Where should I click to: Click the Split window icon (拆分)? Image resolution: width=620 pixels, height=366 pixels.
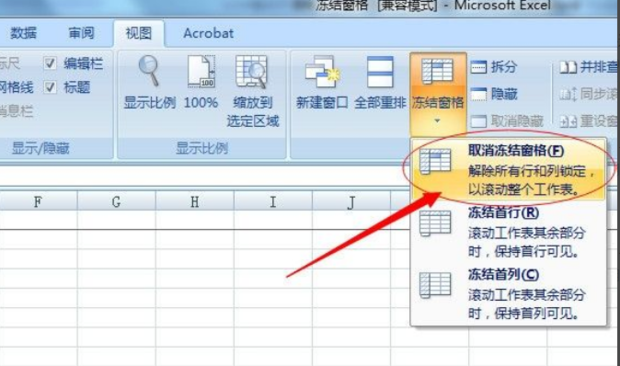tap(479, 67)
